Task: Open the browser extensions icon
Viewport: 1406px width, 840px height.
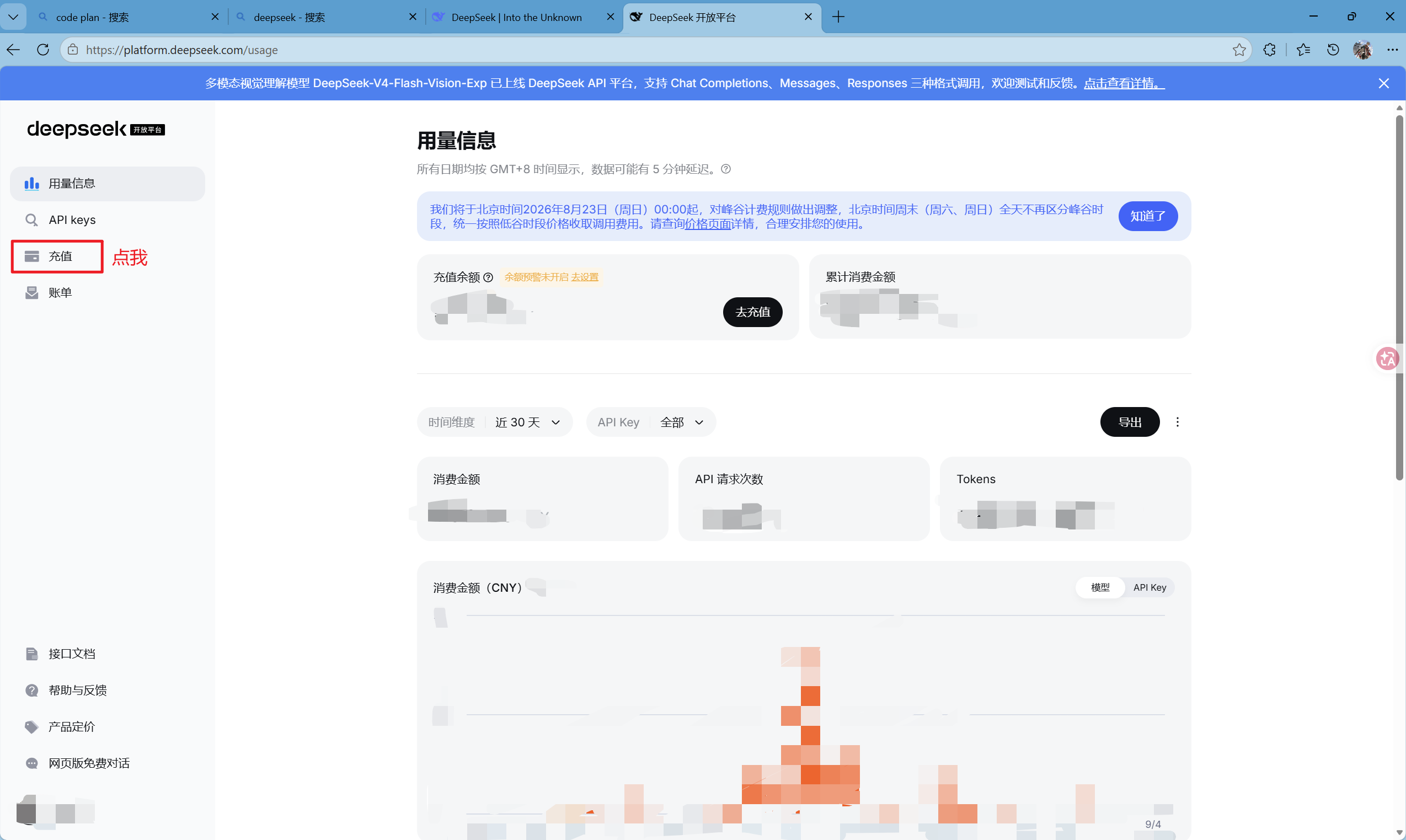Action: point(1270,50)
